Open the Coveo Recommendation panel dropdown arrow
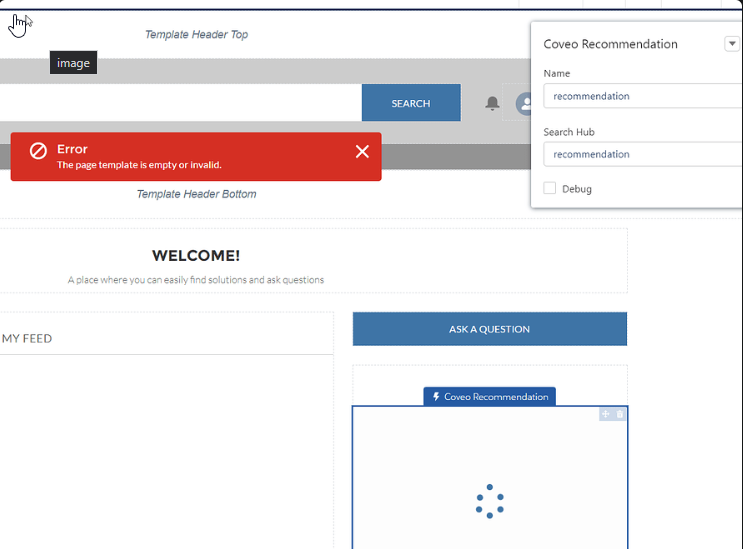Screen dimensions: 743x549 click(732, 44)
